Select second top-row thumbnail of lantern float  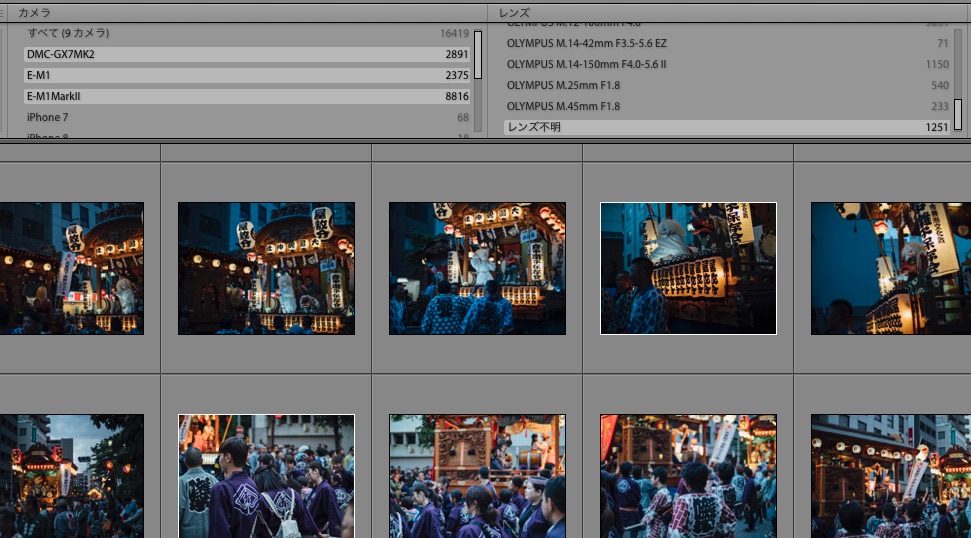point(266,269)
